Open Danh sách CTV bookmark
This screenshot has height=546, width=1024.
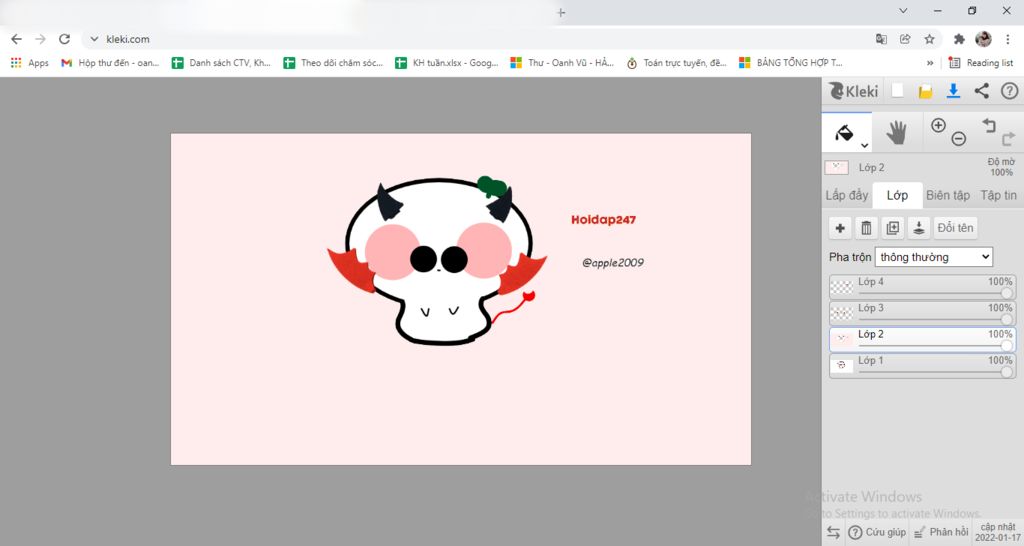pyautogui.click(x=221, y=63)
